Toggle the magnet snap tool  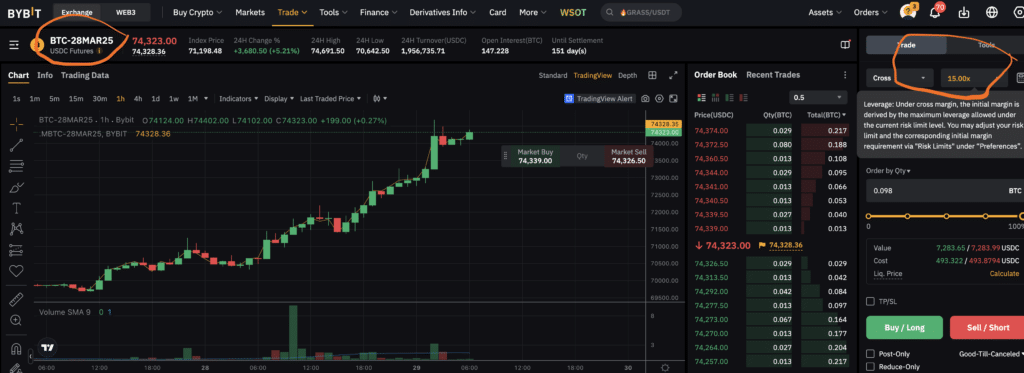(16, 348)
